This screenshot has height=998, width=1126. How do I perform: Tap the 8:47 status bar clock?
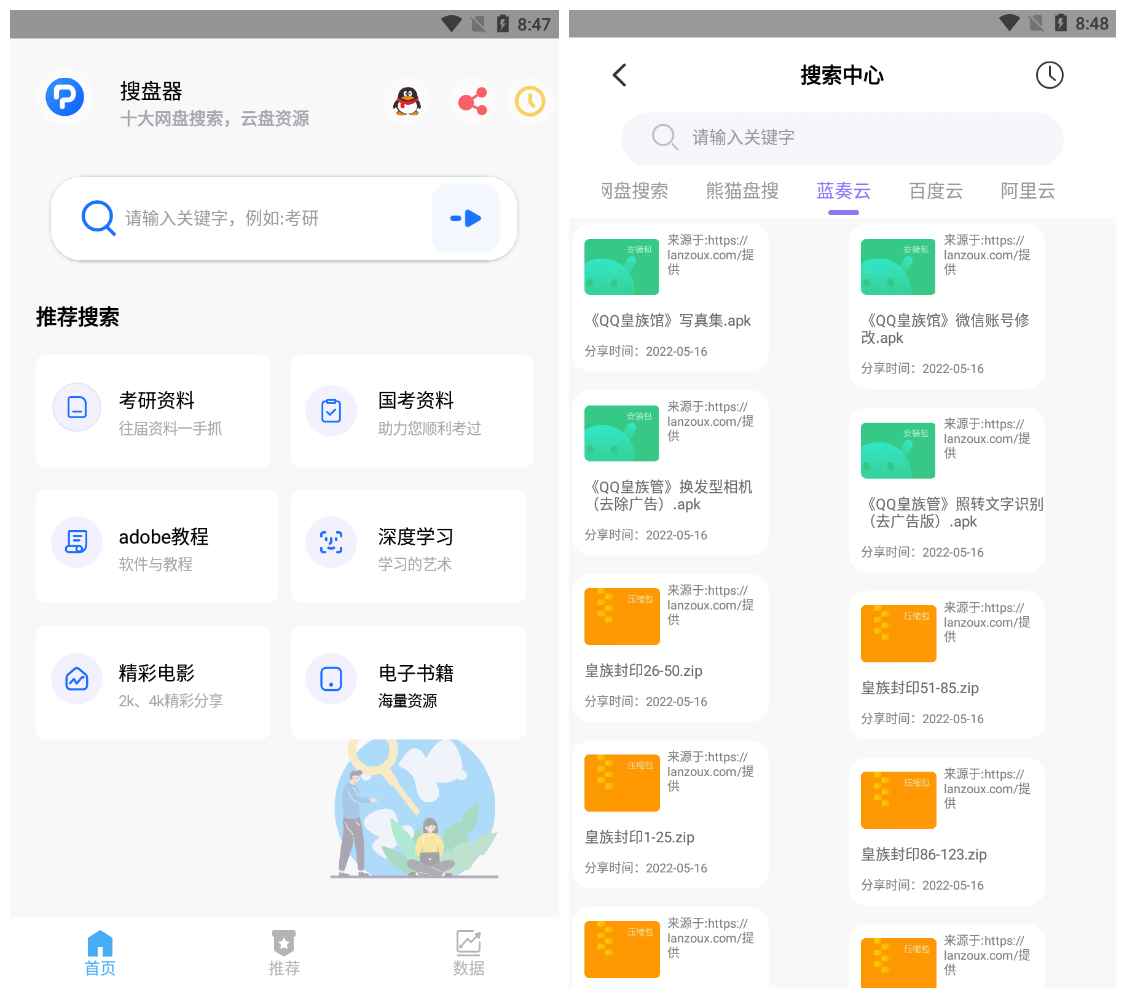point(534,24)
